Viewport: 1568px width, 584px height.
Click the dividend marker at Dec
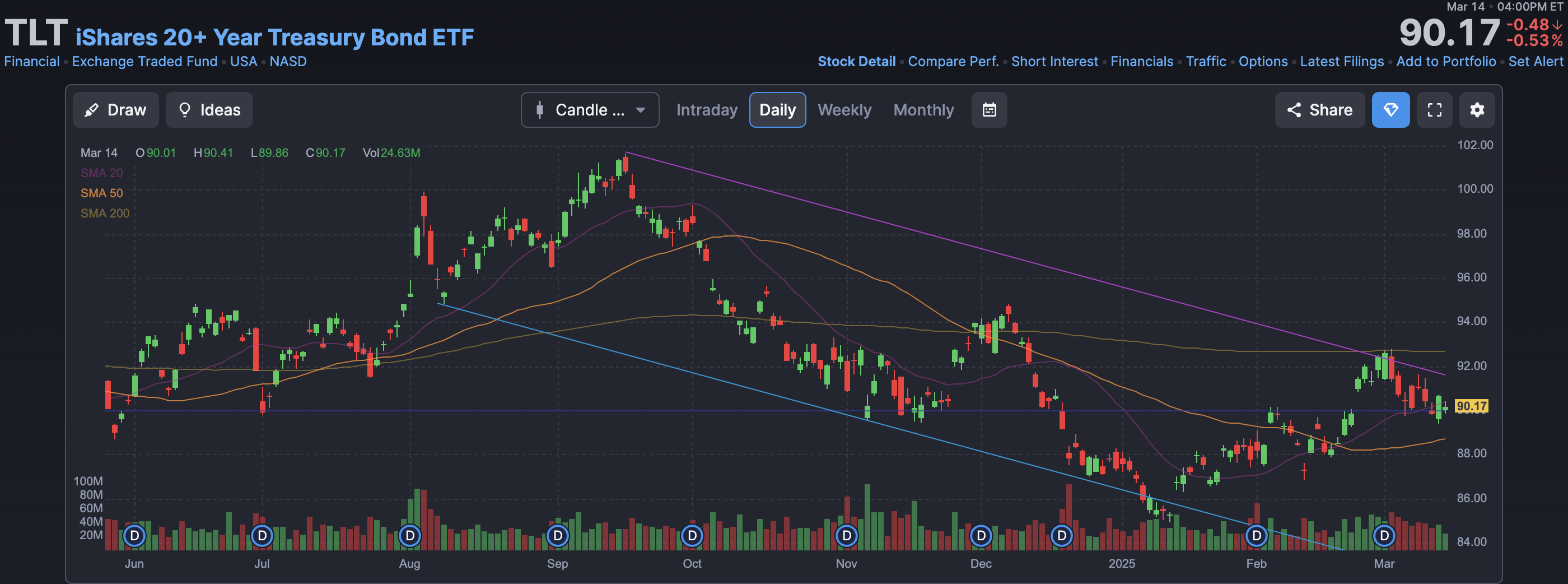point(981,536)
